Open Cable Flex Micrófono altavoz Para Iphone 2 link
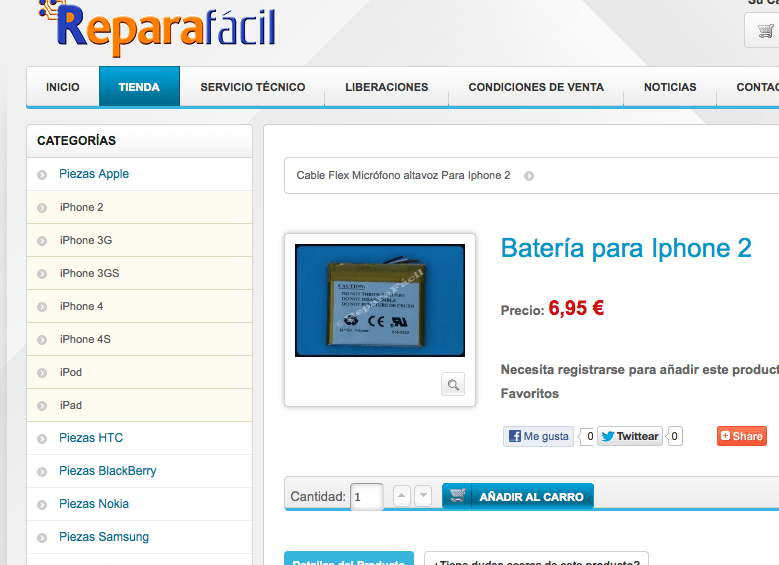This screenshot has height=565, width=779. (x=403, y=175)
